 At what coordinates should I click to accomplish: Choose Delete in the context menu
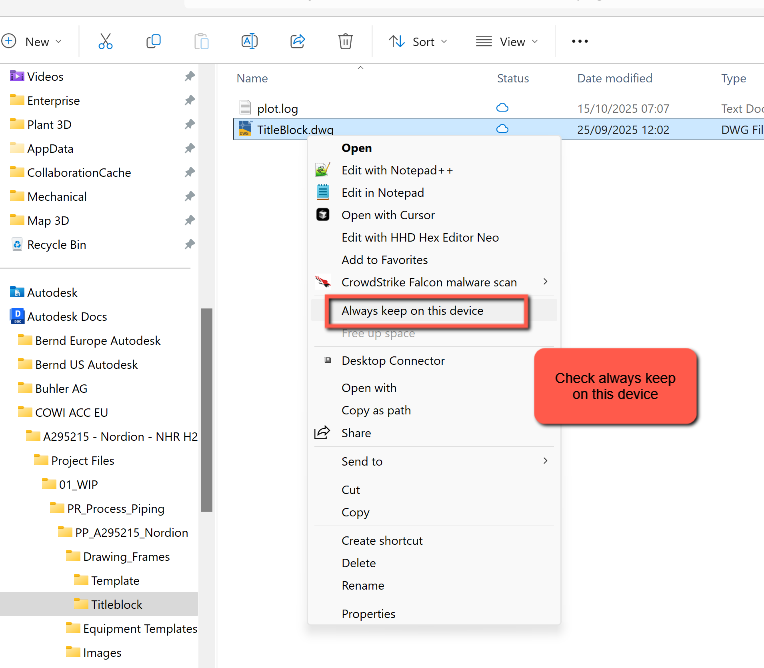pyautogui.click(x=359, y=563)
